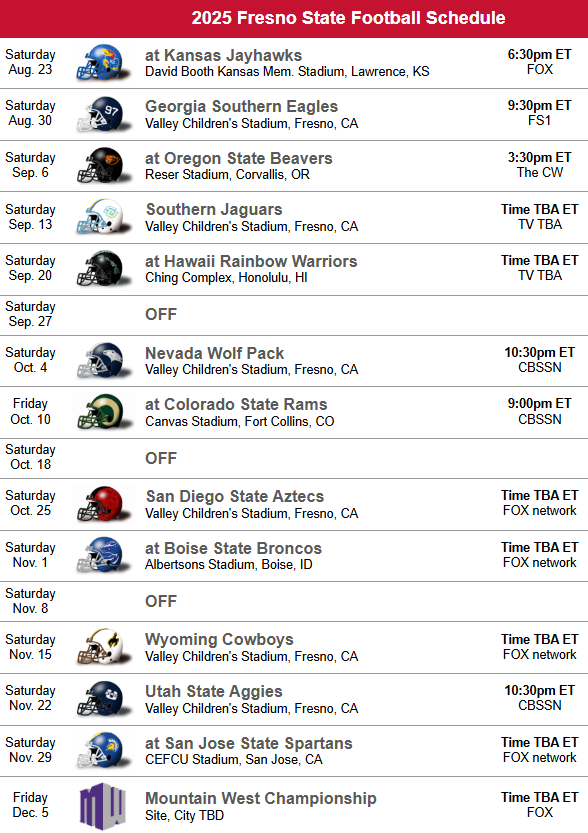This screenshot has width=588, height=833.
Task: Open the Hawaii Rainbow Warriors helmet icon
Action: 103,269
